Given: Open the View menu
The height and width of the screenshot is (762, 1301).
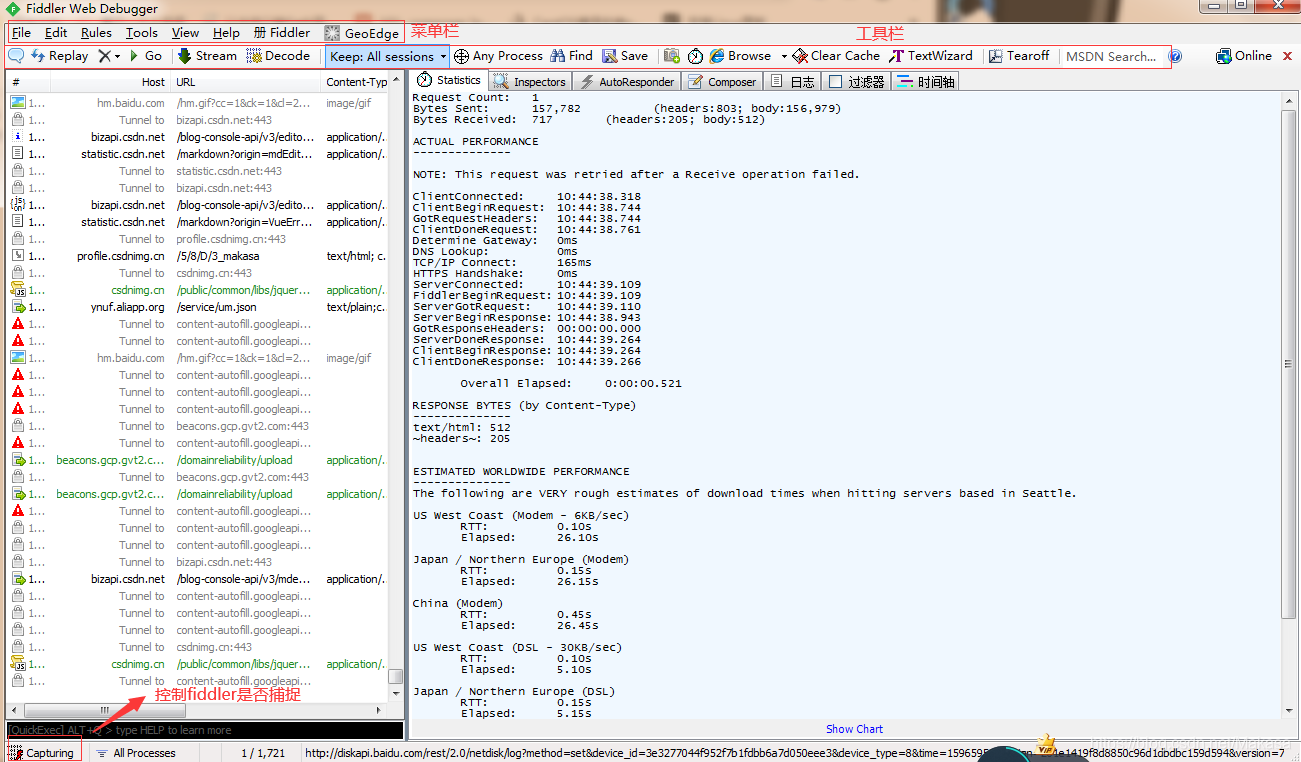Looking at the screenshot, I should coord(185,33).
